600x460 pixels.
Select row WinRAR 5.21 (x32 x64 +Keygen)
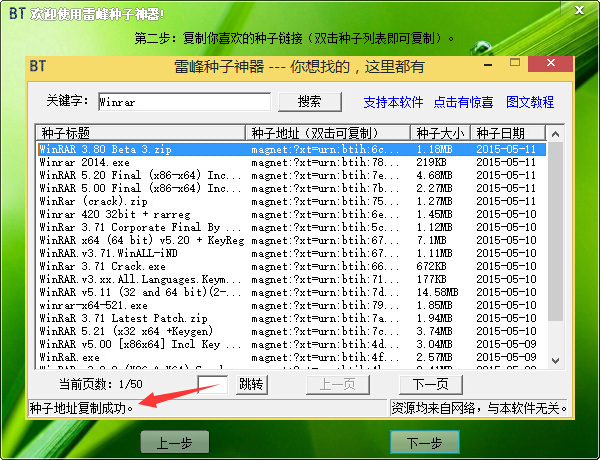(x=292, y=331)
